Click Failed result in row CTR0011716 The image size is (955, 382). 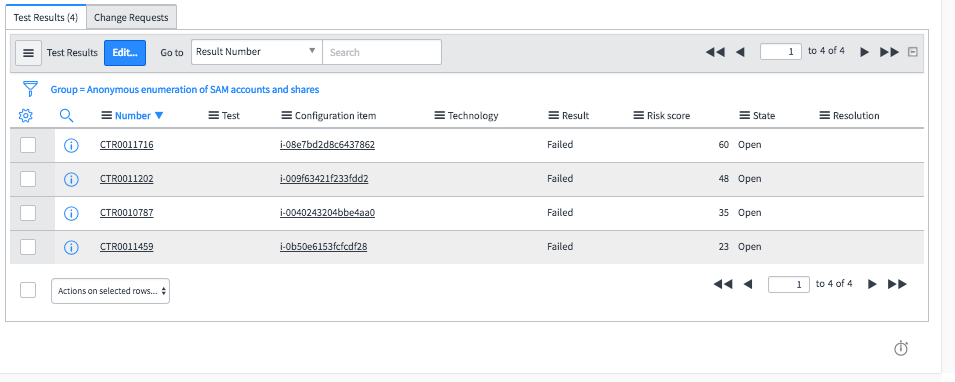tap(560, 145)
